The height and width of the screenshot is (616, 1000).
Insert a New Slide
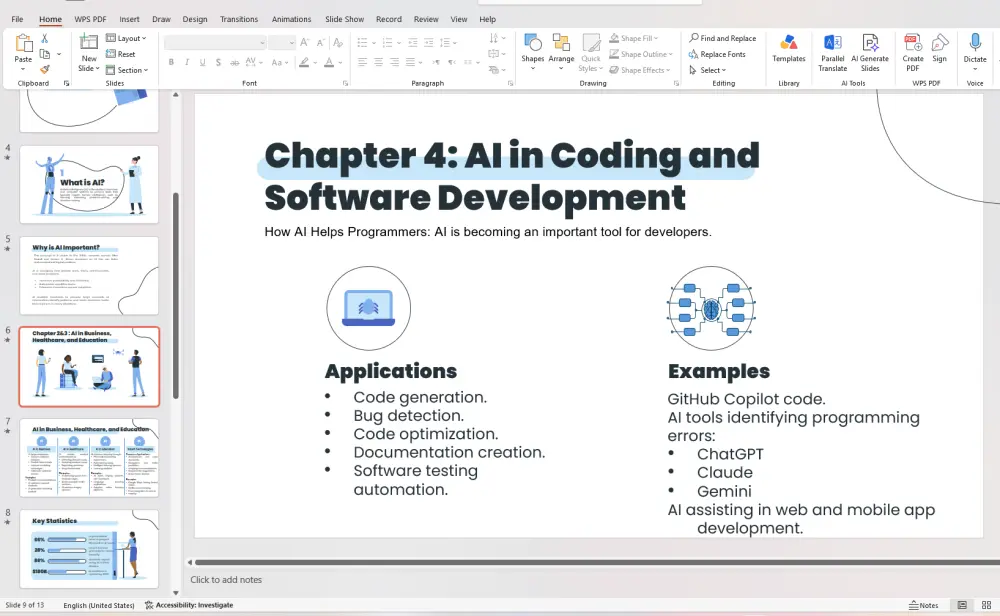(89, 52)
